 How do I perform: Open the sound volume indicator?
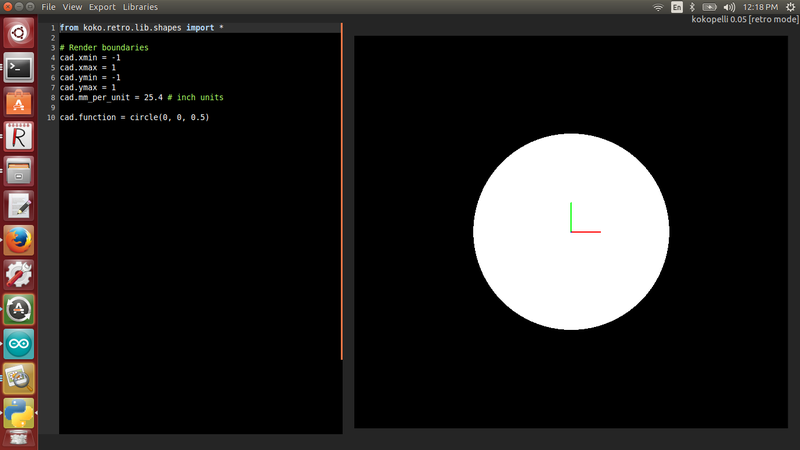pyautogui.click(x=729, y=7)
